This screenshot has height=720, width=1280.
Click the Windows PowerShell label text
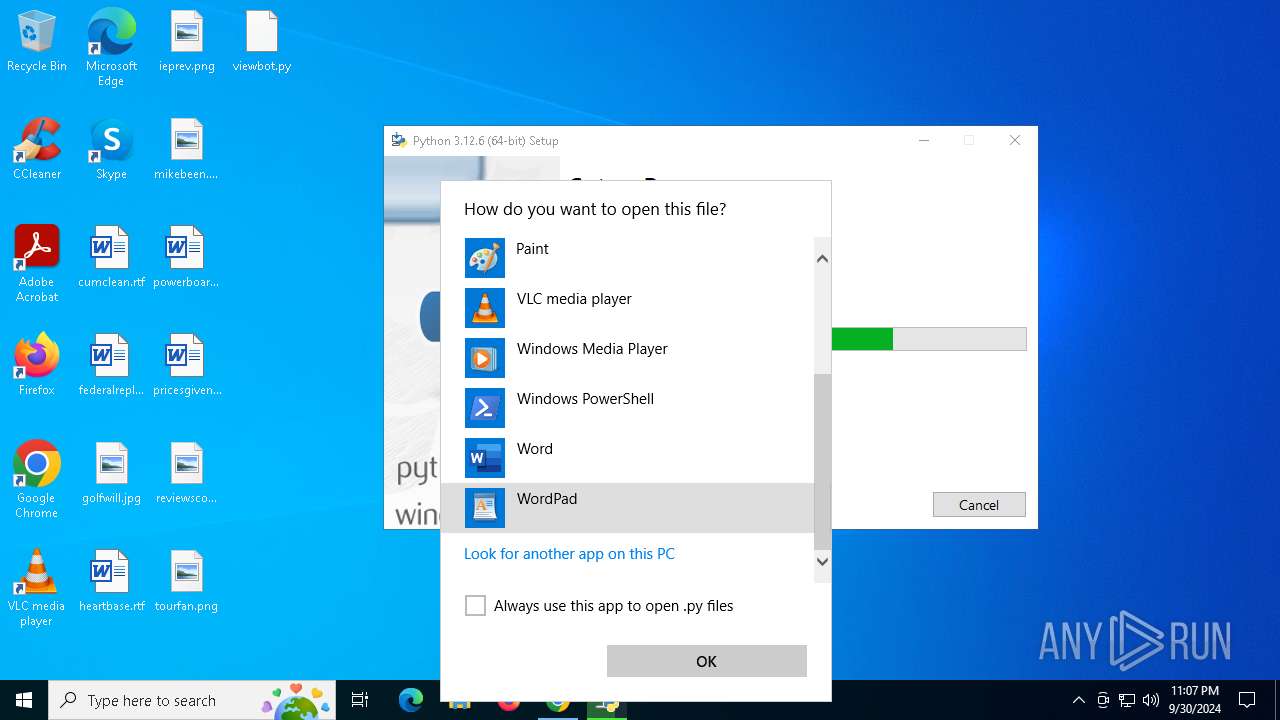[585, 399]
